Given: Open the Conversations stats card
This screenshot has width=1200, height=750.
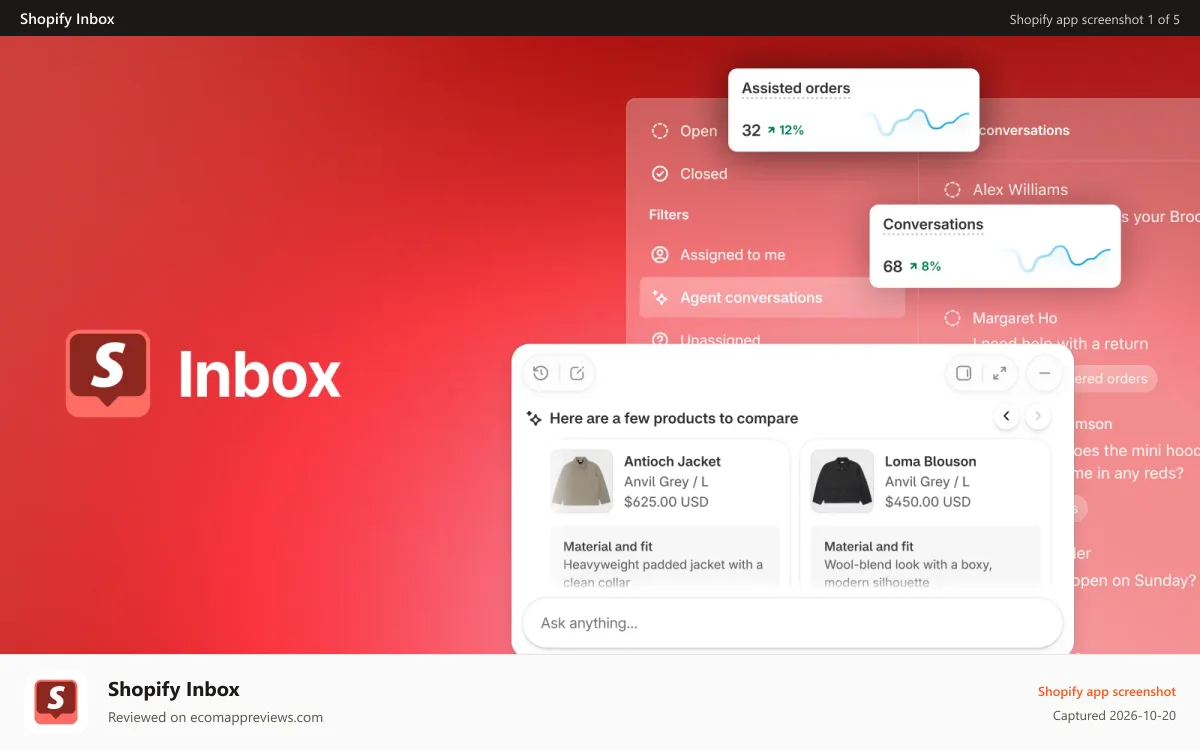Looking at the screenshot, I should coord(995,246).
